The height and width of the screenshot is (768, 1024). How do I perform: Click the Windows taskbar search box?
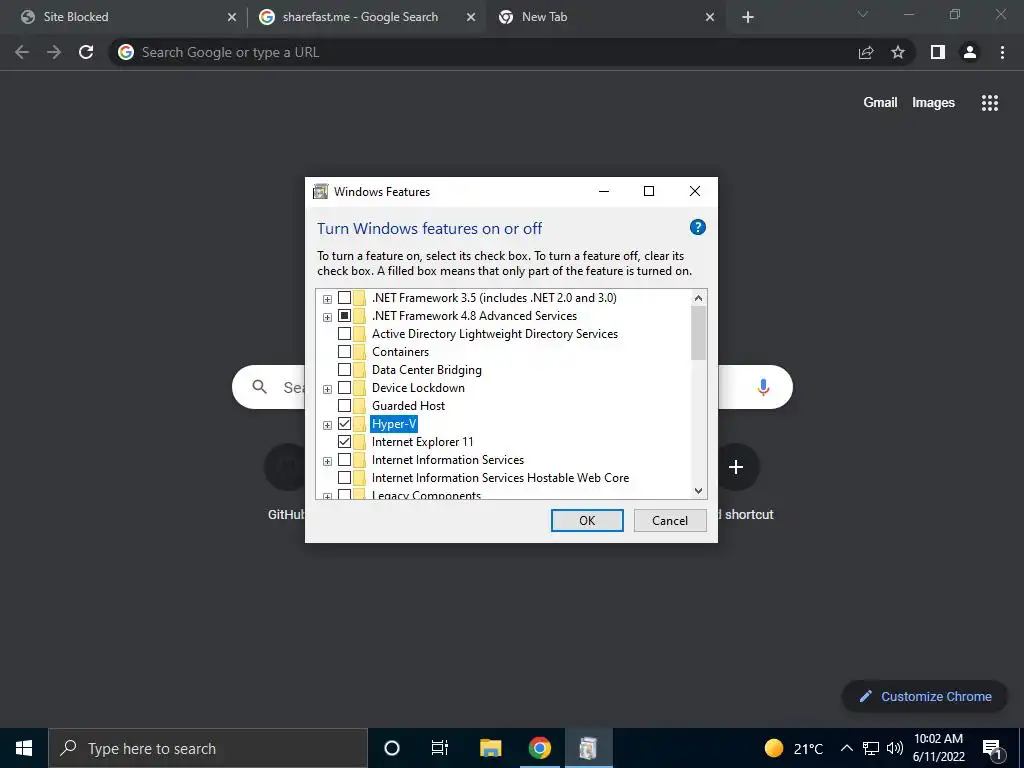pyautogui.click(x=208, y=748)
